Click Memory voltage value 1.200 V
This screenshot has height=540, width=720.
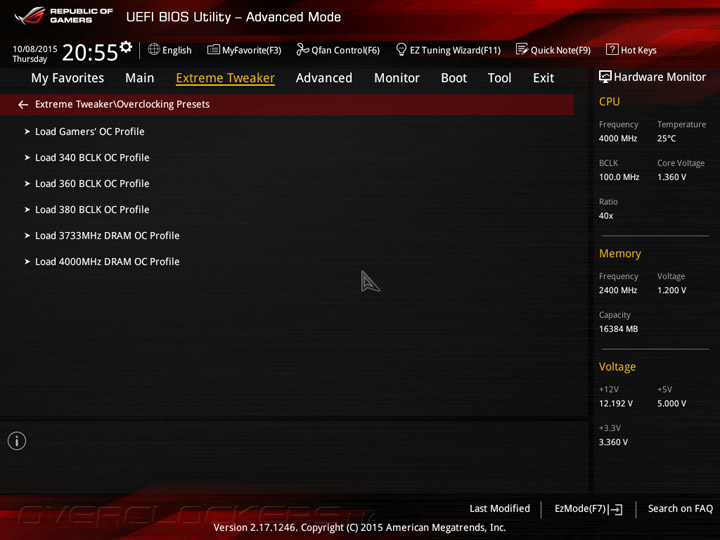672,290
